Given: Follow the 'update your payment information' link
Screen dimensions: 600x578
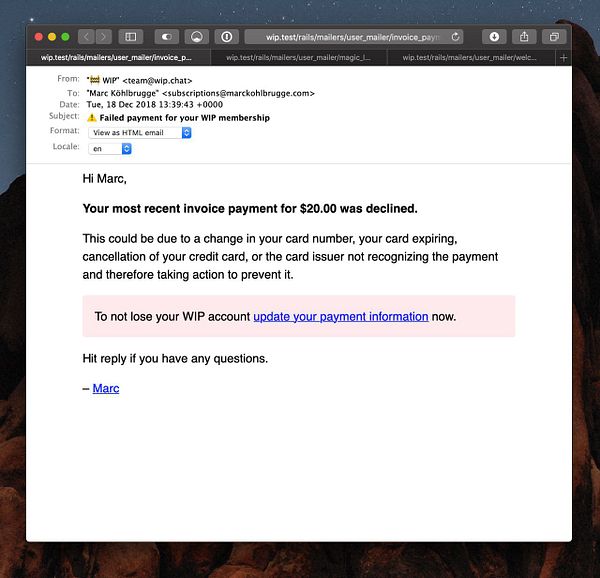Looking at the screenshot, I should click(341, 317).
